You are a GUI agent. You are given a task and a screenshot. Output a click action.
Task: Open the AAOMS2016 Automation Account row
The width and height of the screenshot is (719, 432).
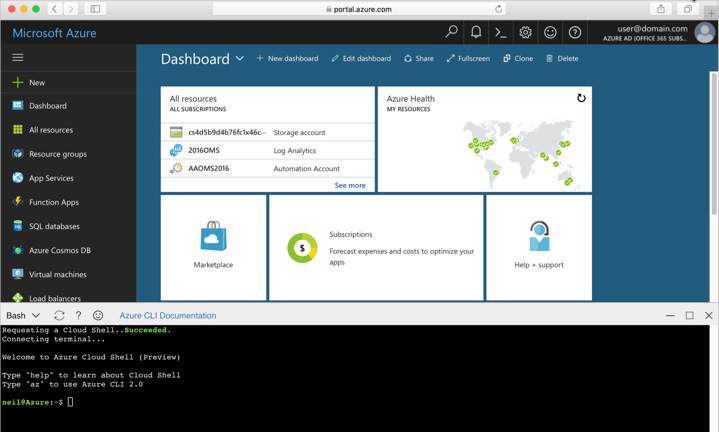pos(268,168)
